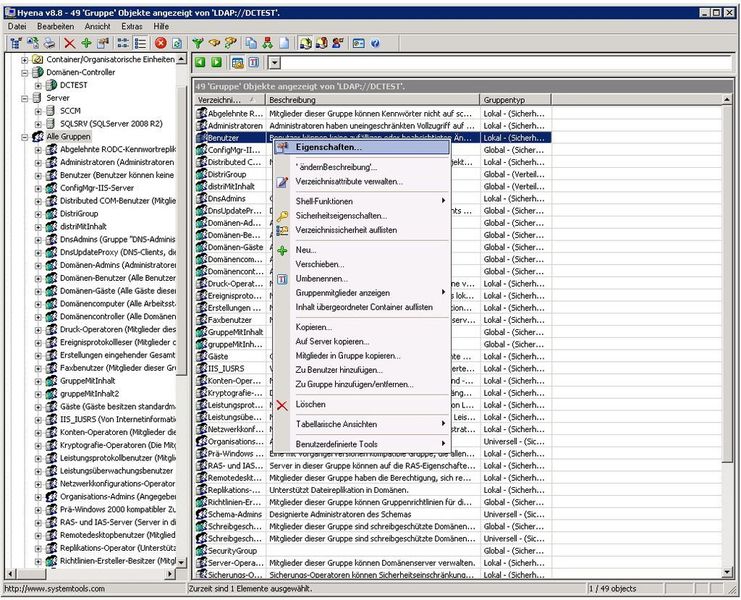Viewport: 741px width, 600px height.
Task: Click the server icon next to SCCM
Action: coord(50,111)
